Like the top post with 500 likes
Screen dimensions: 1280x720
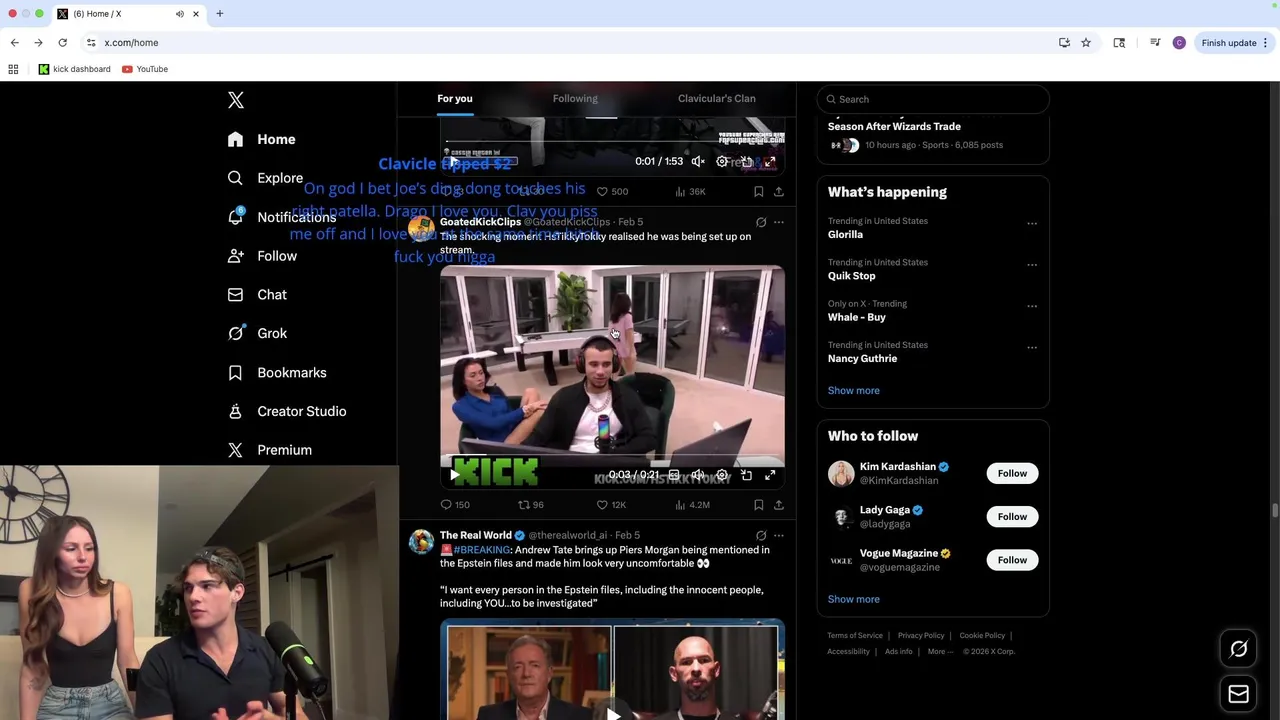612,191
